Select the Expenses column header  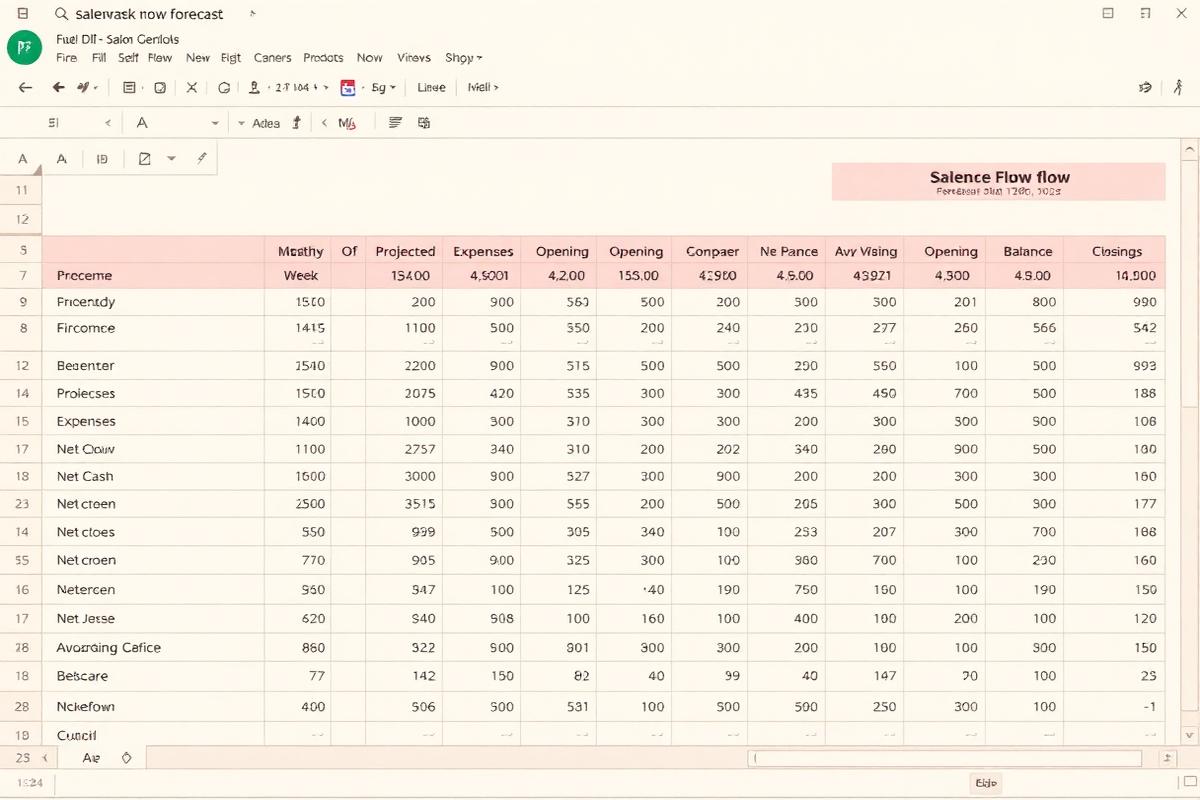point(483,252)
